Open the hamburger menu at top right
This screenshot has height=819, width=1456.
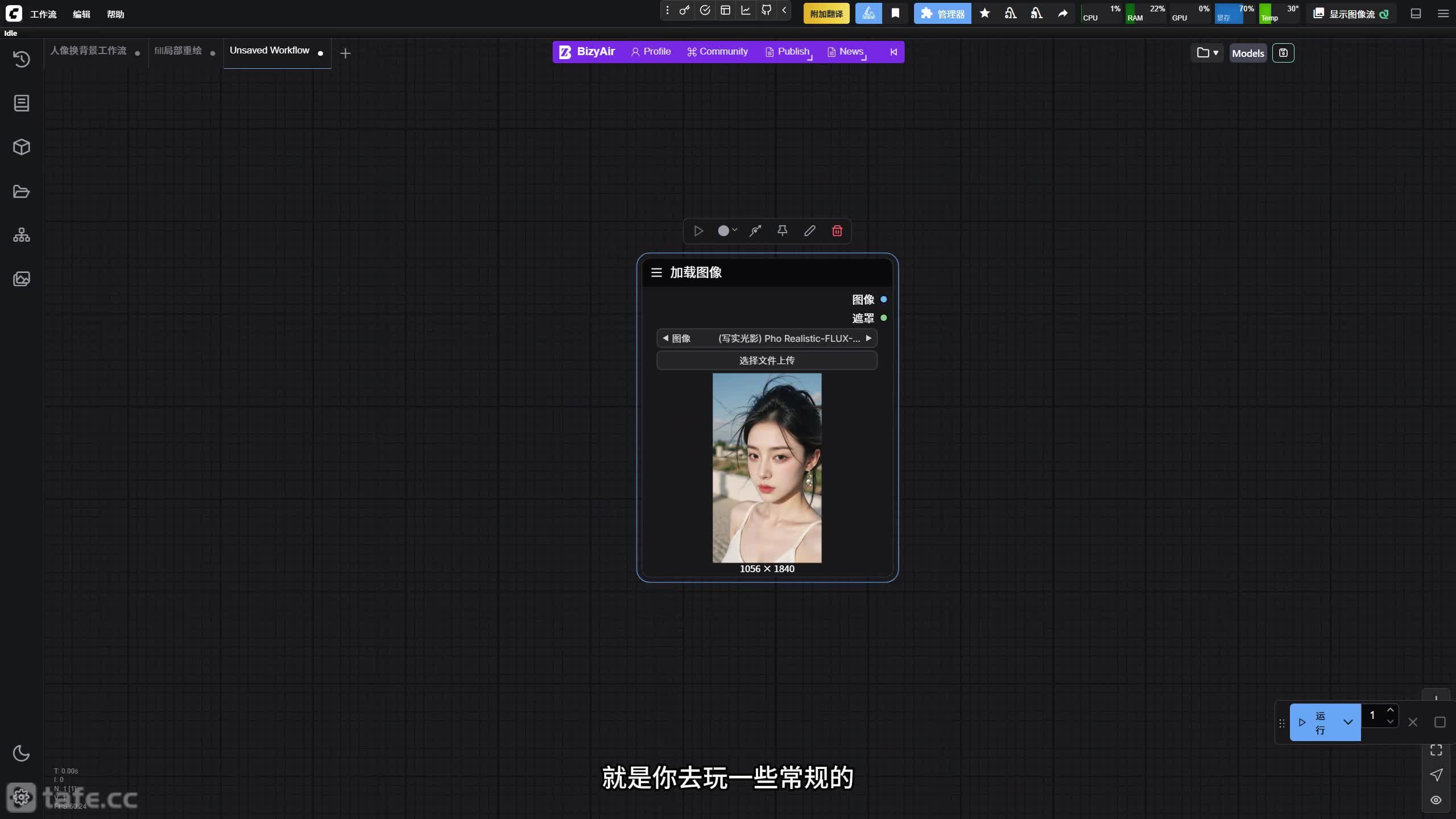1443,14
